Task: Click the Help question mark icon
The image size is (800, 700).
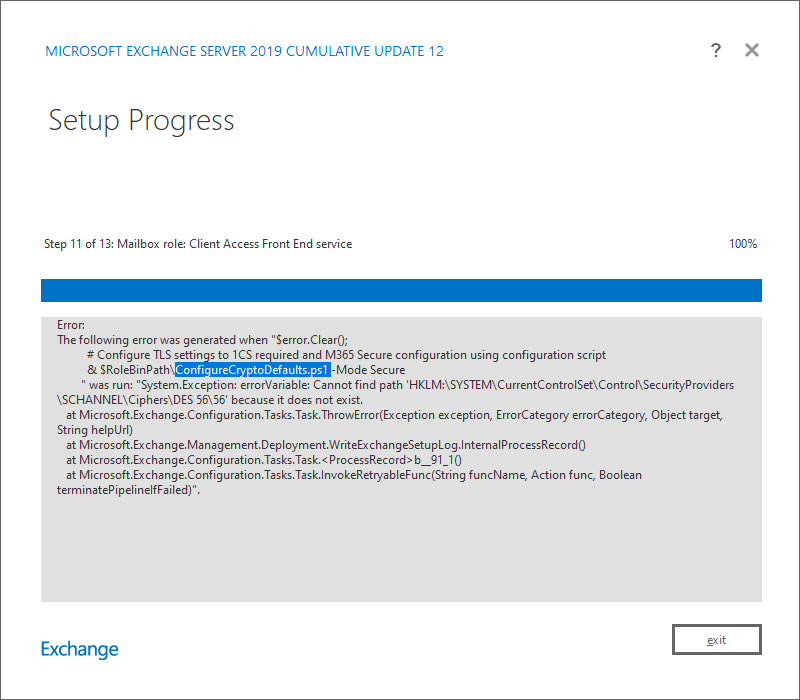Action: [716, 50]
